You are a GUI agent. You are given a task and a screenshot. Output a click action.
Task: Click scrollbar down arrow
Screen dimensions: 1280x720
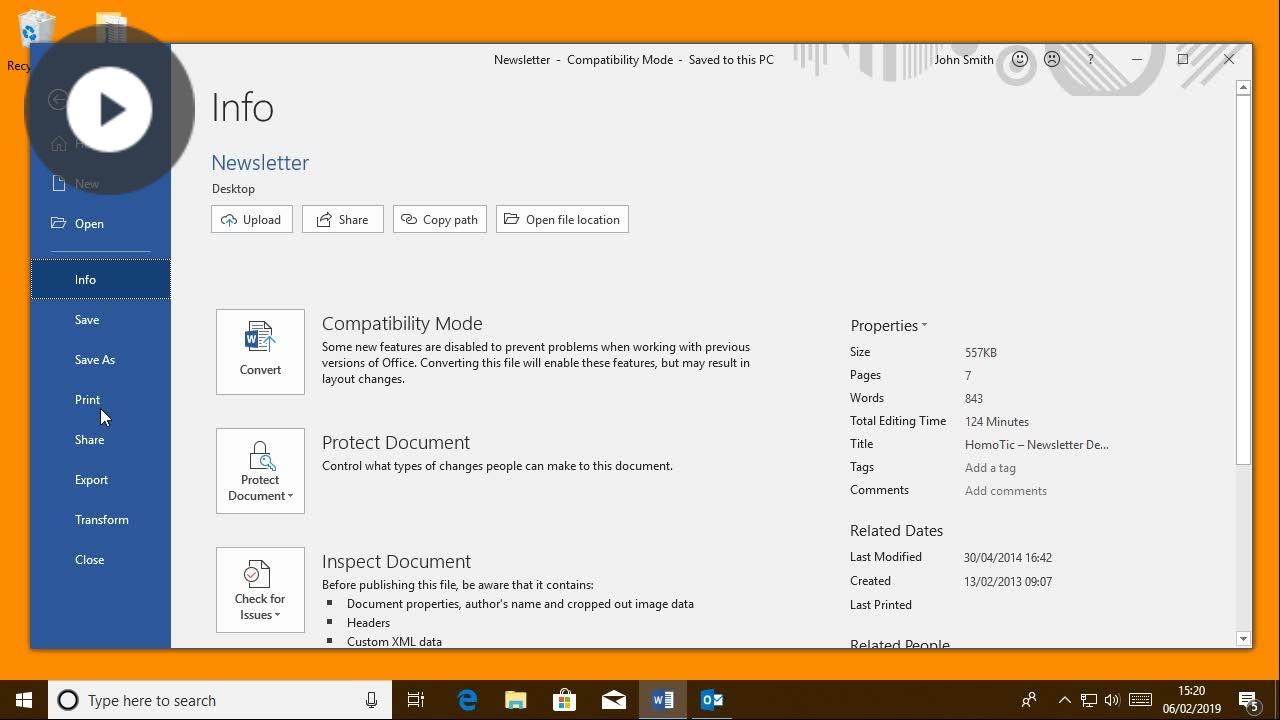(1244, 639)
